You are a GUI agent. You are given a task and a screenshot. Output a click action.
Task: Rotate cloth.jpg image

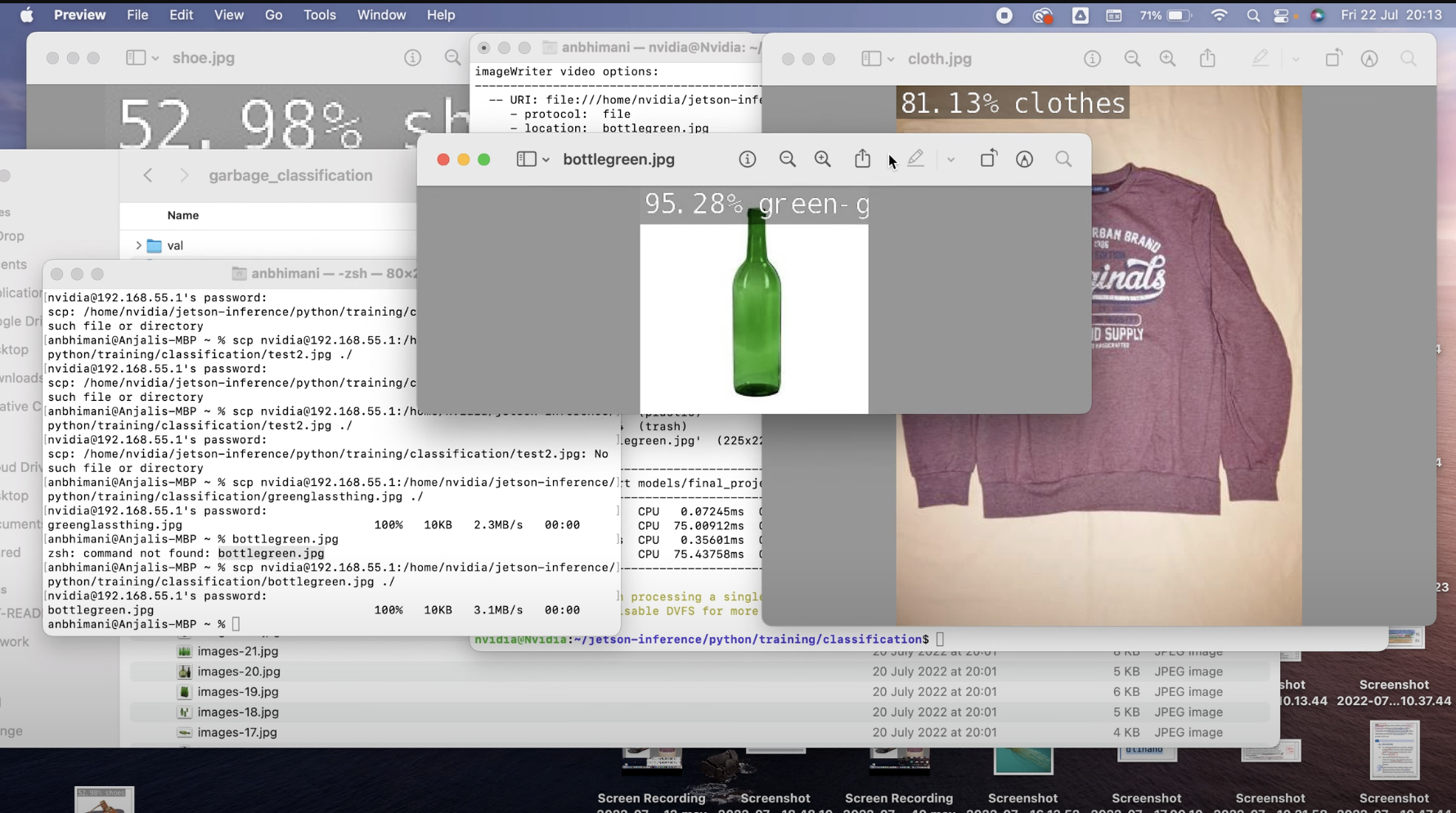click(x=1333, y=58)
